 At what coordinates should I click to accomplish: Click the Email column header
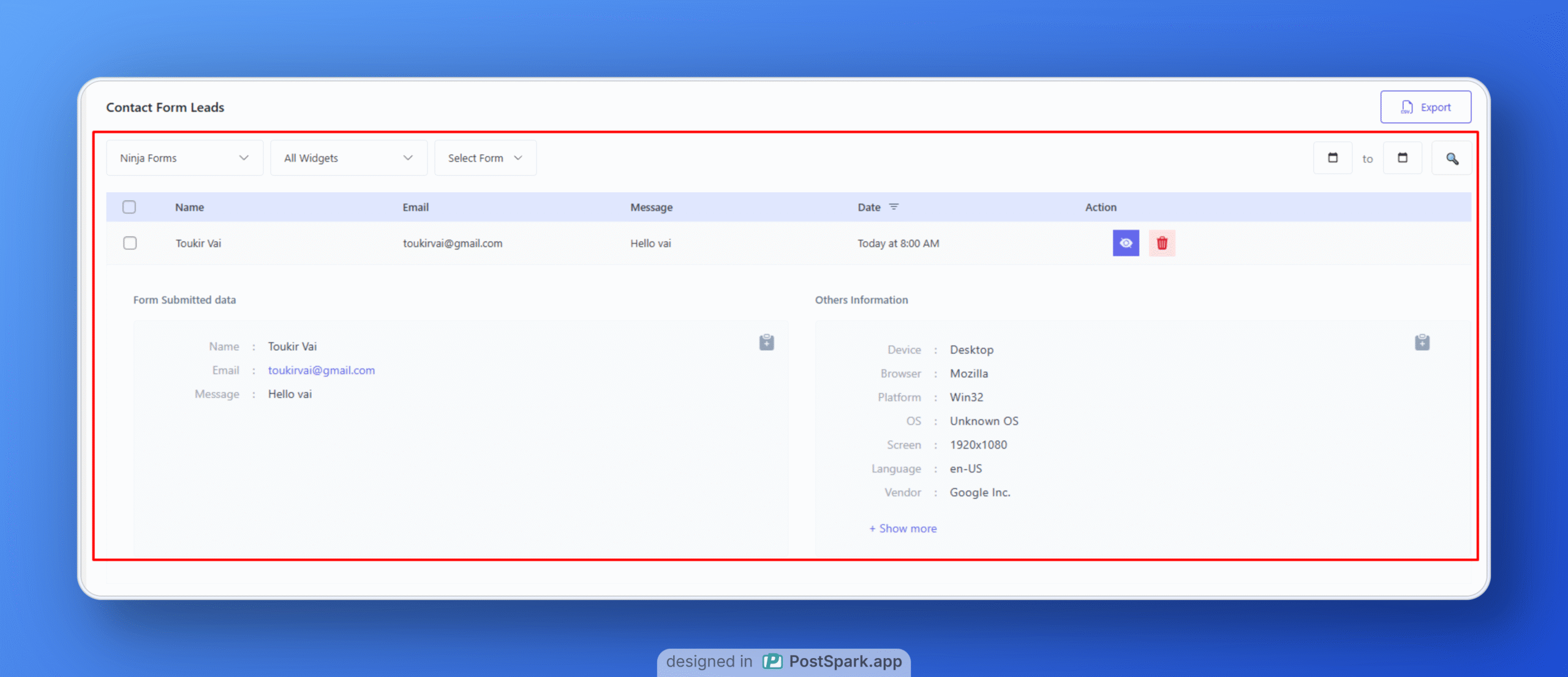tap(415, 208)
